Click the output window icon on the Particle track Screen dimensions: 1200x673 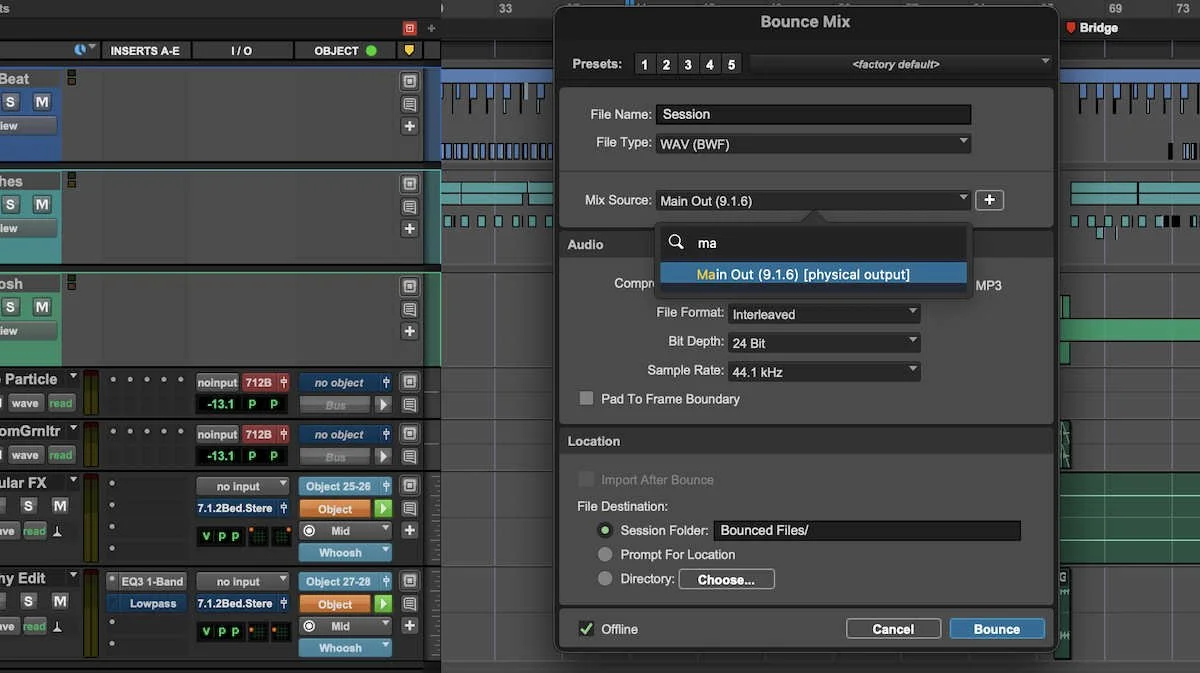click(x=409, y=382)
